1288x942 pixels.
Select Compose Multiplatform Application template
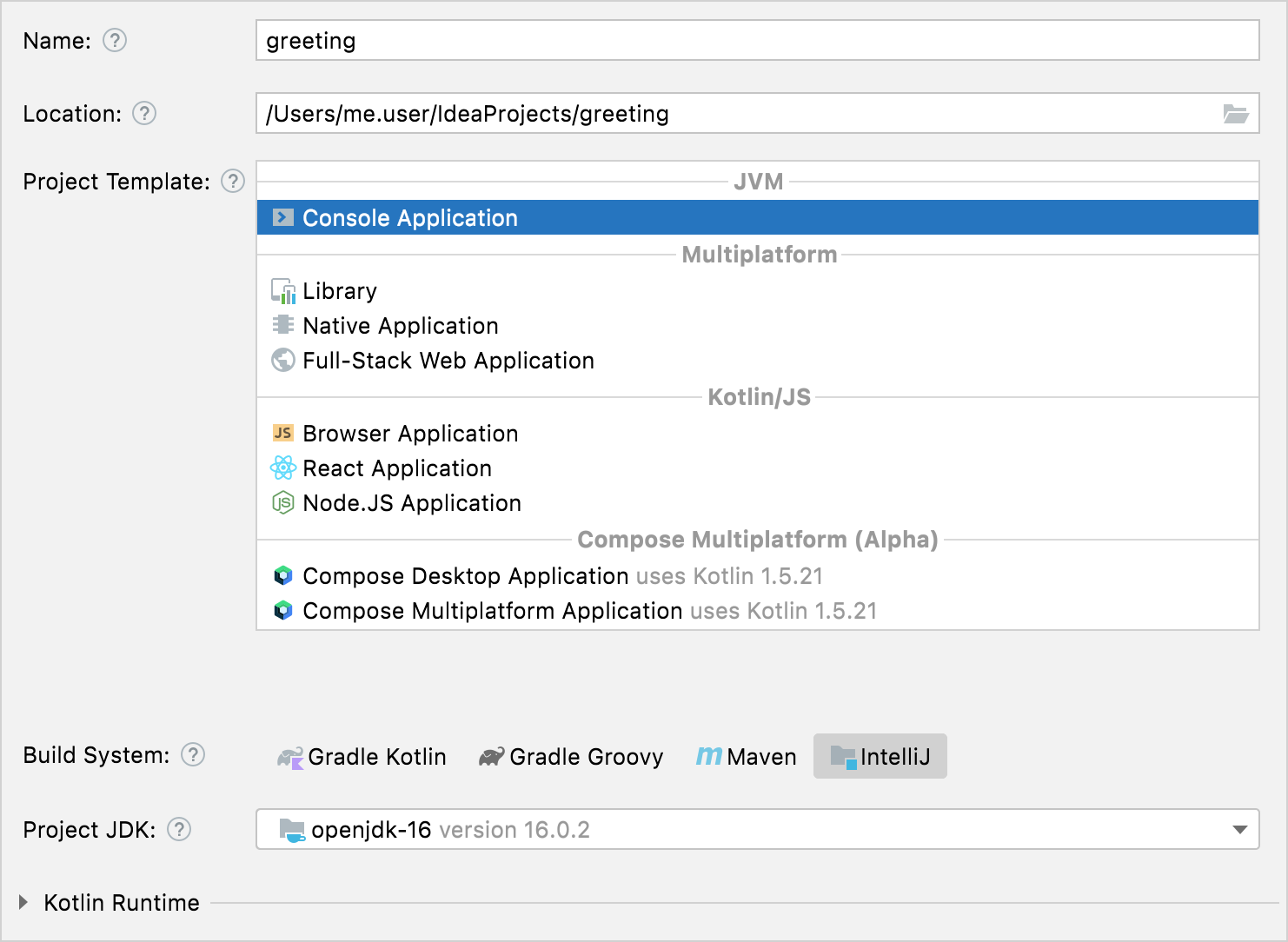click(758, 610)
